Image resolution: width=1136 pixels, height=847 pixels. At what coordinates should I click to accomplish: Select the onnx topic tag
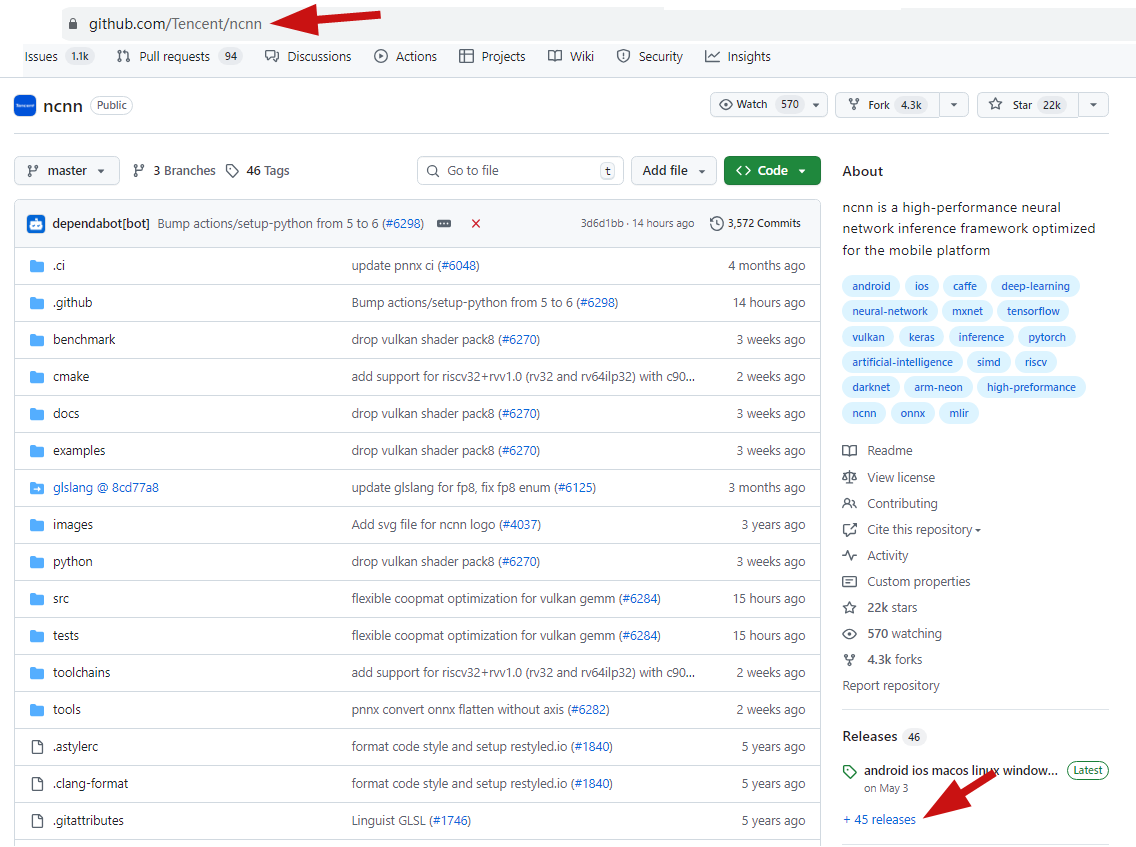pyautogui.click(x=913, y=413)
